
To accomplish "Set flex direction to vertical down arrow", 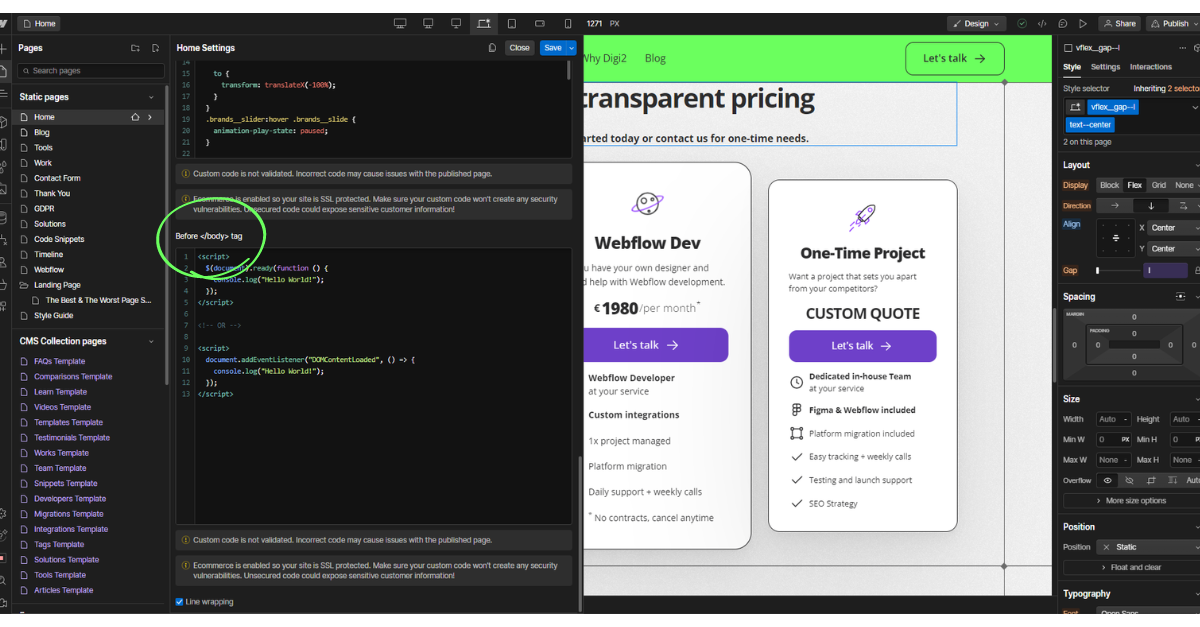I will click(x=1151, y=205).
